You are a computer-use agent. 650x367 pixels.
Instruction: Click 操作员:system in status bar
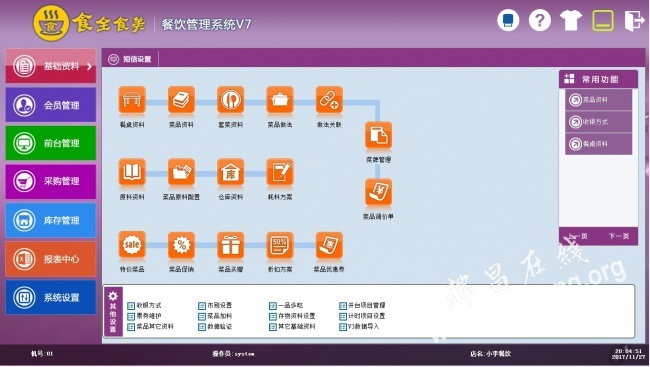(233, 354)
